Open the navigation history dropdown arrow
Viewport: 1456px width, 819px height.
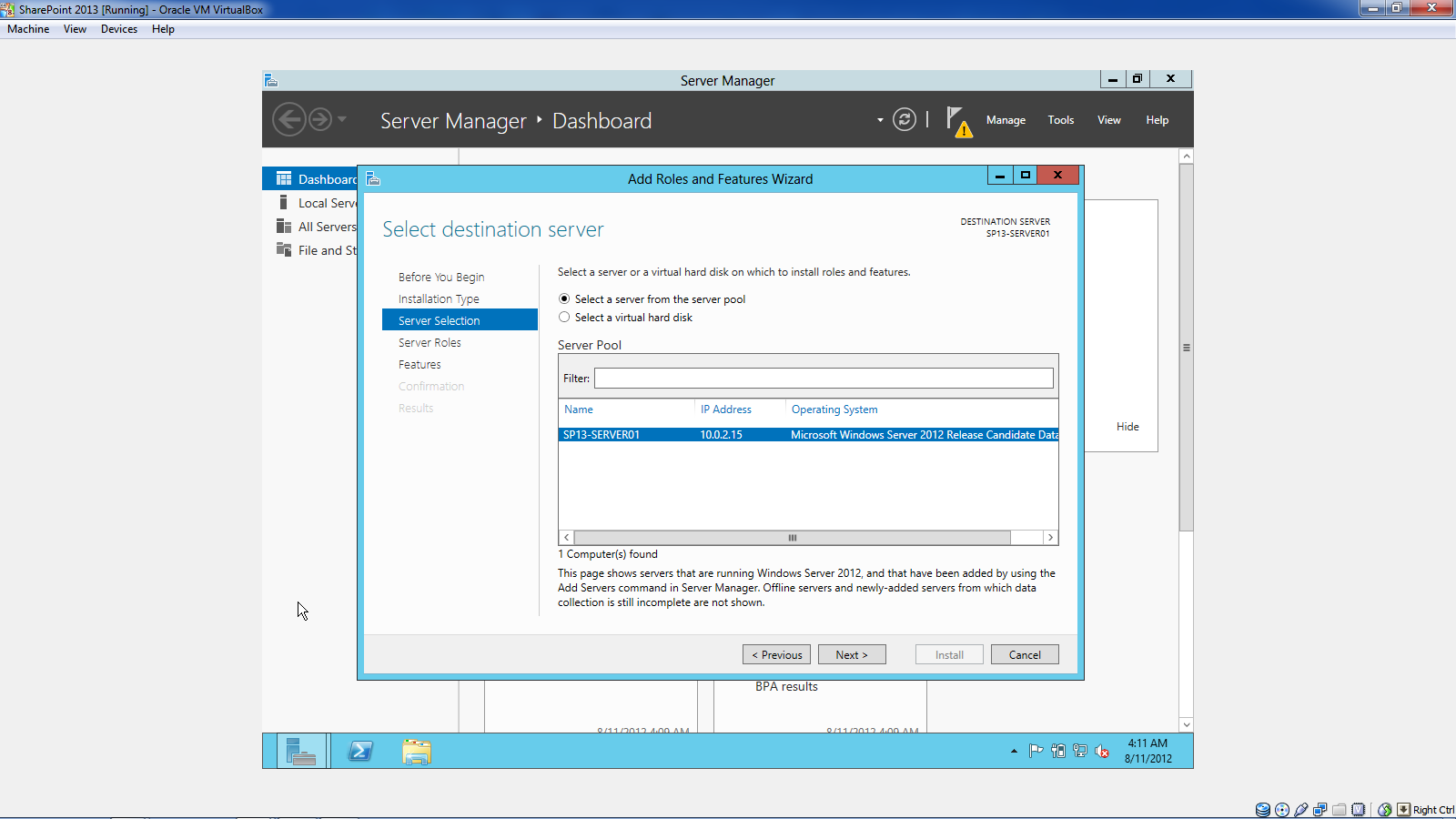(342, 119)
